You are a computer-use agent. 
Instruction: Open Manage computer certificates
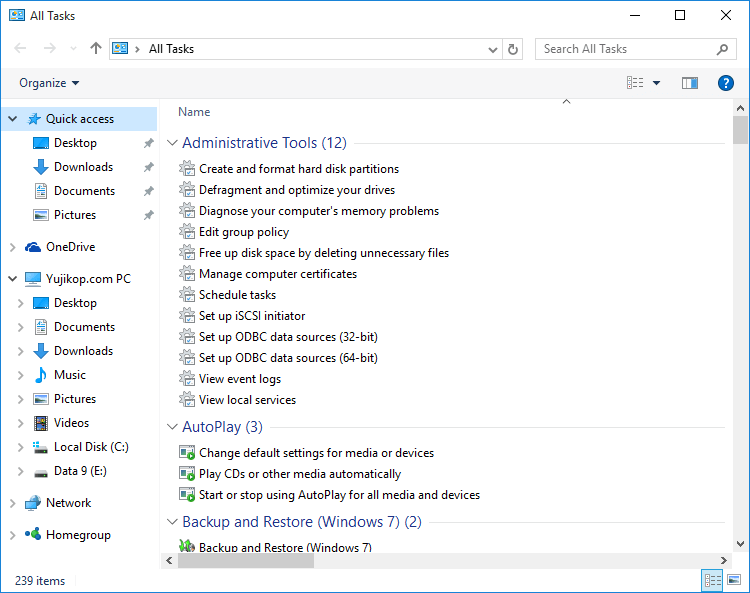278,274
